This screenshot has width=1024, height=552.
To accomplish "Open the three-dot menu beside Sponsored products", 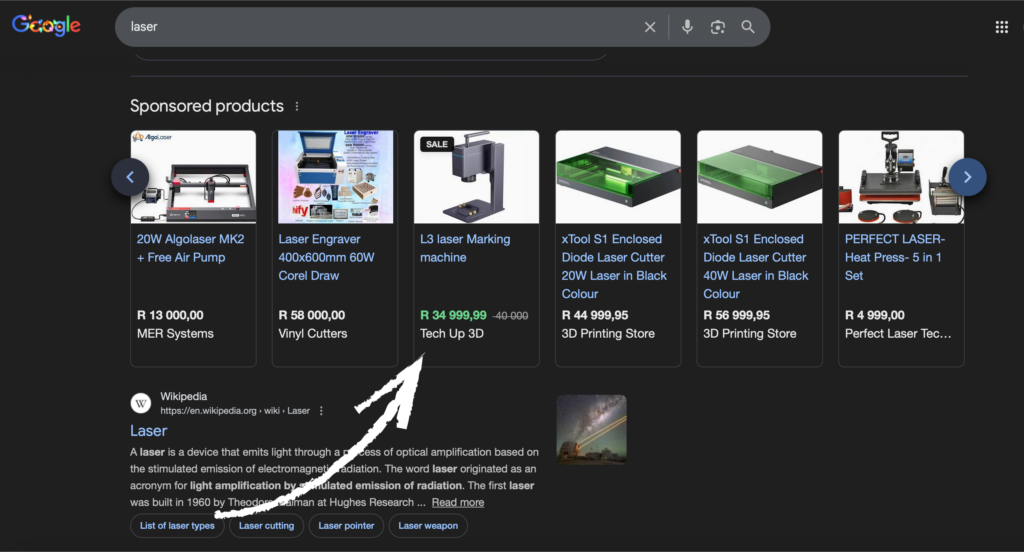I will pos(297,106).
